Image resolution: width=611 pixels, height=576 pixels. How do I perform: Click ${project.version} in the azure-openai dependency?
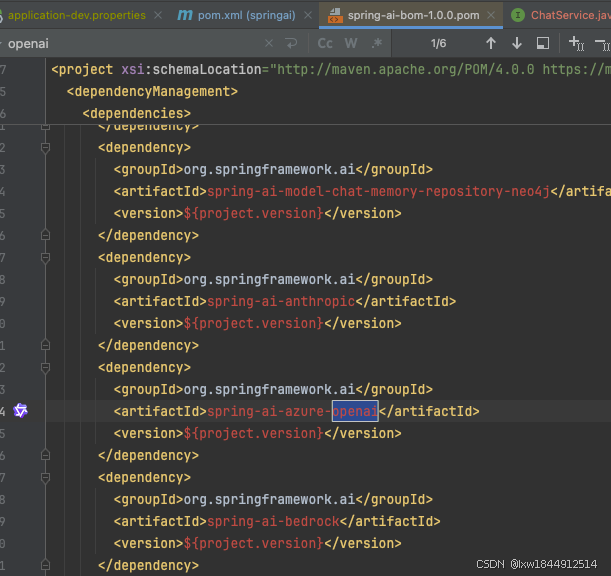click(254, 433)
